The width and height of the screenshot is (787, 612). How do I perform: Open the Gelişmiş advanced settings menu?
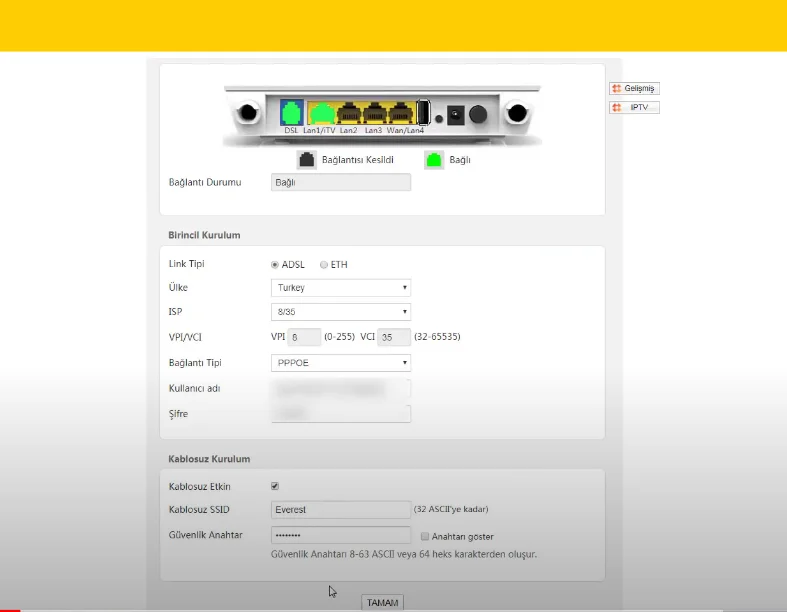click(x=634, y=89)
